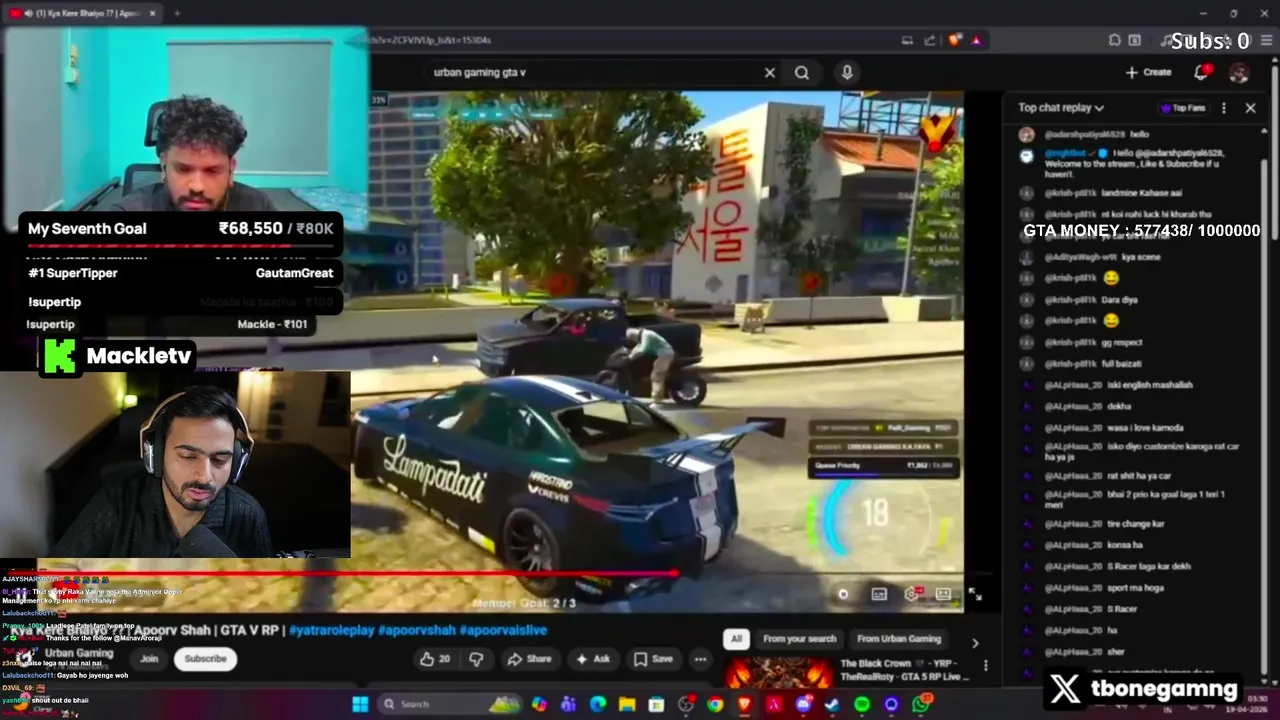The width and height of the screenshot is (1280, 720).
Task: Toggle autoplay switch in the video player
Action: (x=843, y=594)
